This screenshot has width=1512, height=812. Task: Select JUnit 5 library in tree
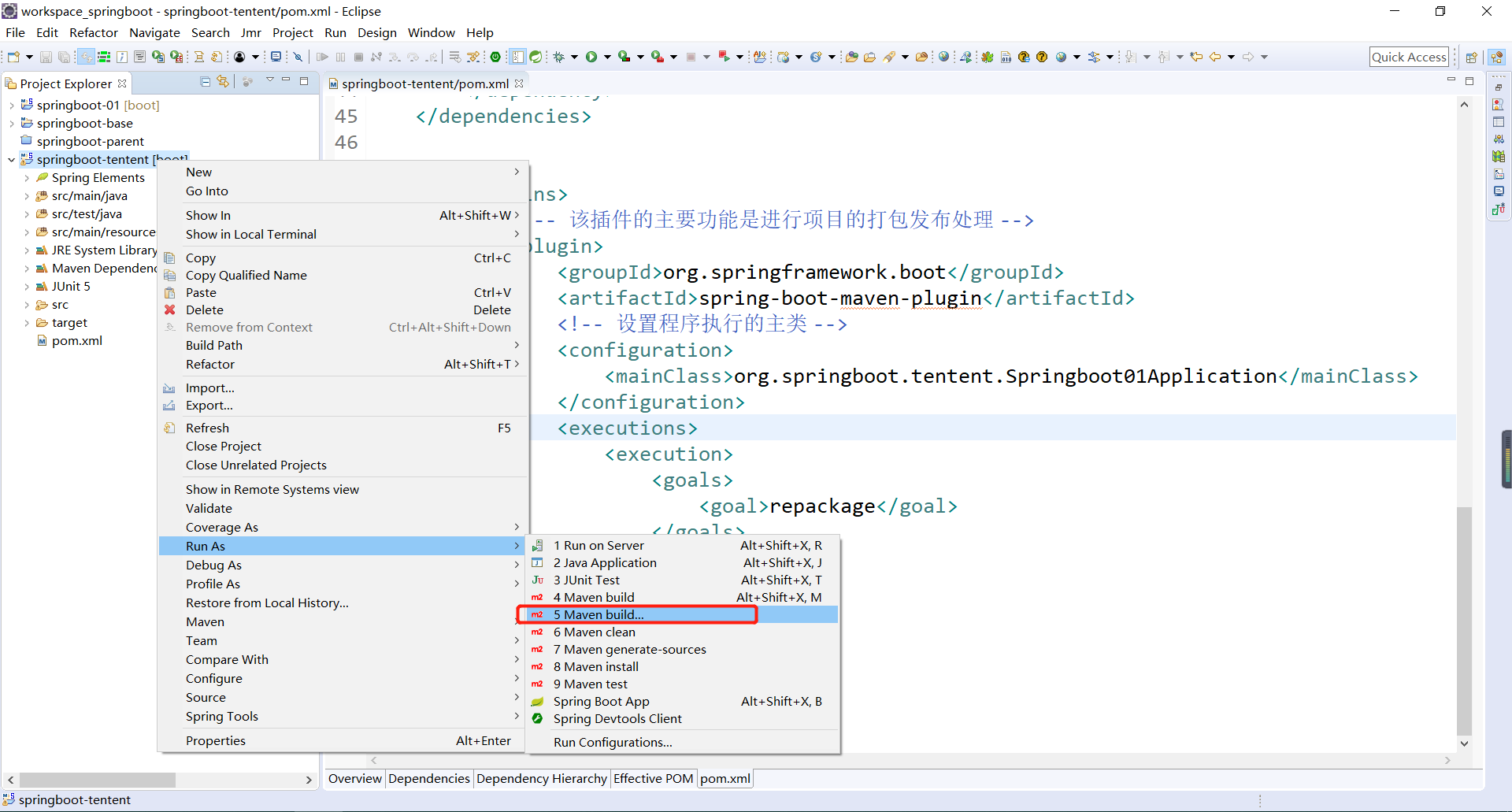point(71,287)
